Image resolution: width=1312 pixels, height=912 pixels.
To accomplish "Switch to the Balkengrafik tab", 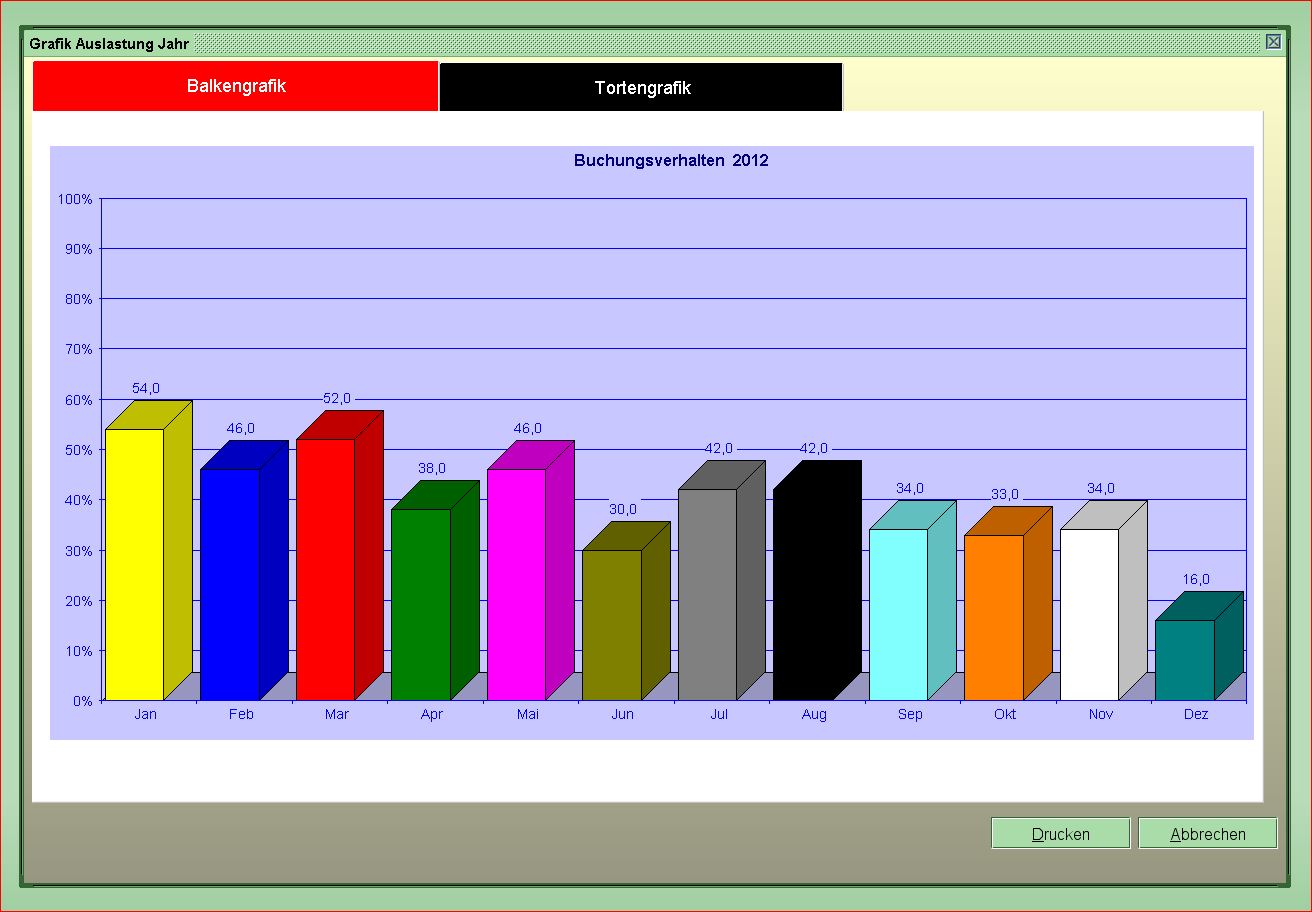I will (x=236, y=86).
